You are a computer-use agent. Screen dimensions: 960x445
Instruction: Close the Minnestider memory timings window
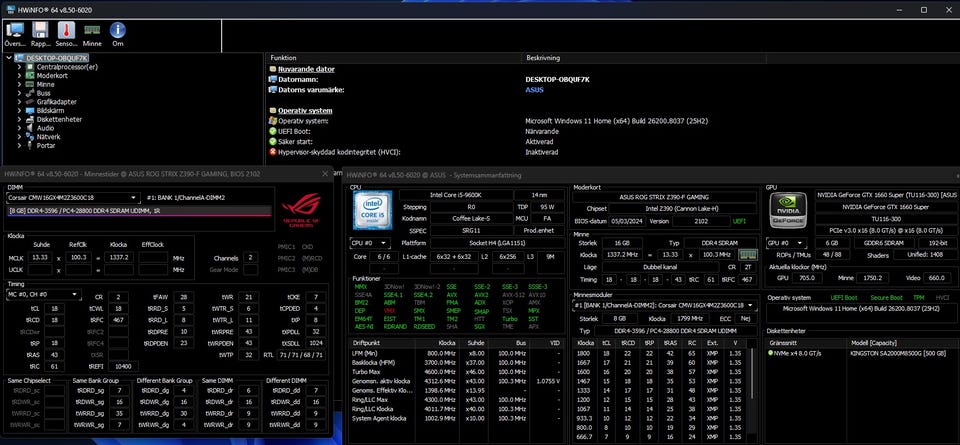326,174
